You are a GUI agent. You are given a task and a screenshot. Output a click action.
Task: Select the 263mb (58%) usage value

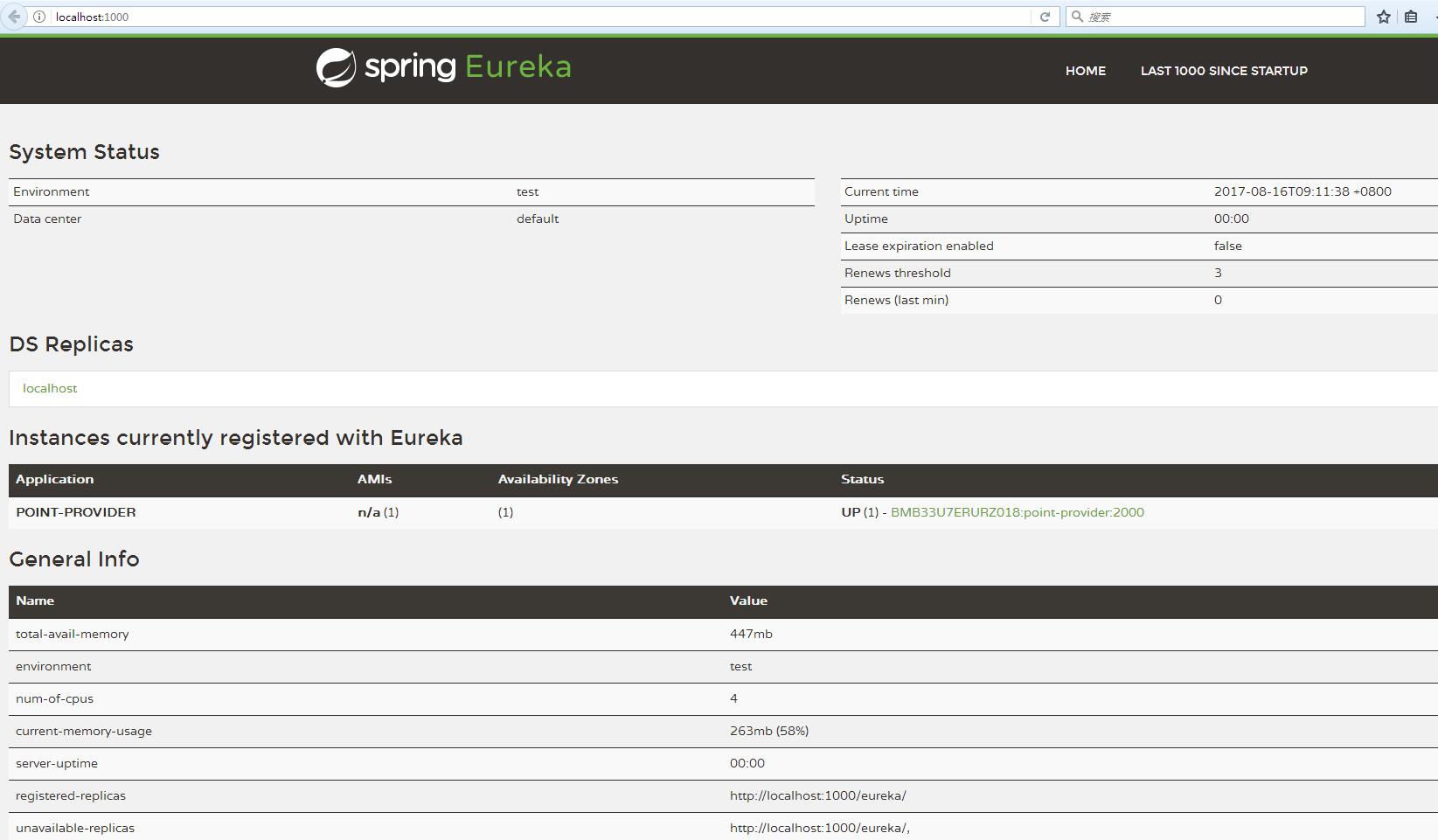[x=769, y=731]
